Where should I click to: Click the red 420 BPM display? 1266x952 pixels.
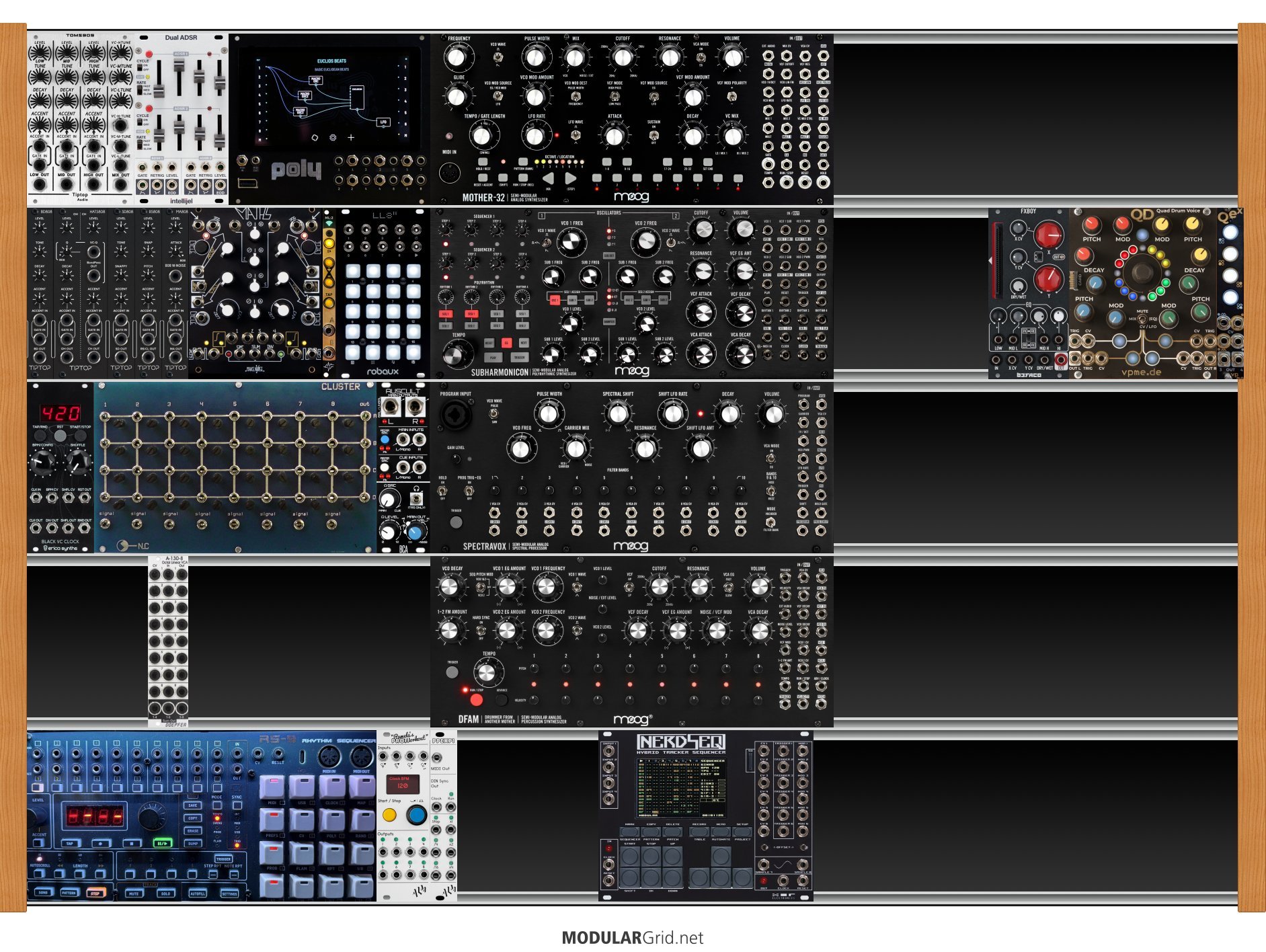click(x=60, y=412)
